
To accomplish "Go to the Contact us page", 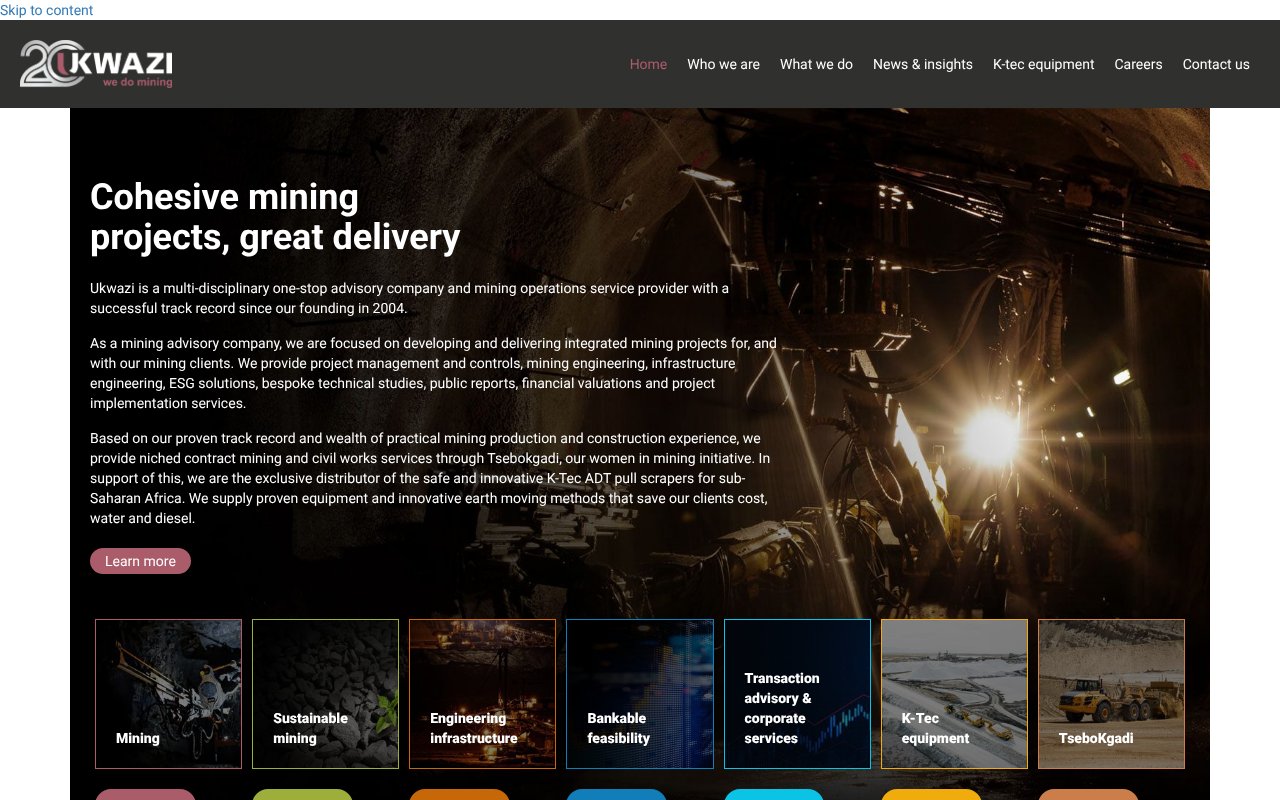I will (x=1216, y=64).
